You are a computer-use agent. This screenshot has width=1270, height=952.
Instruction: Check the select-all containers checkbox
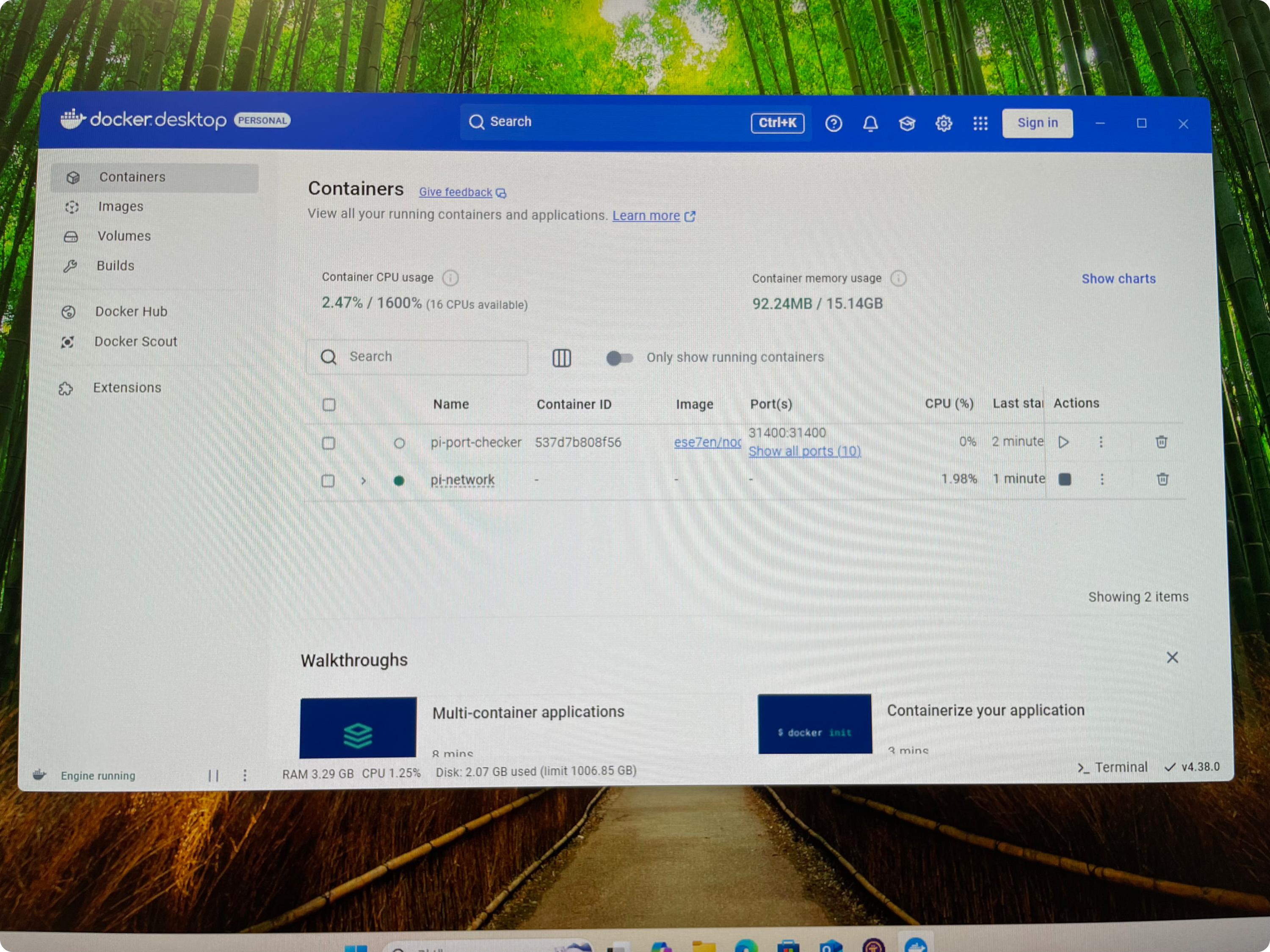[x=329, y=404]
